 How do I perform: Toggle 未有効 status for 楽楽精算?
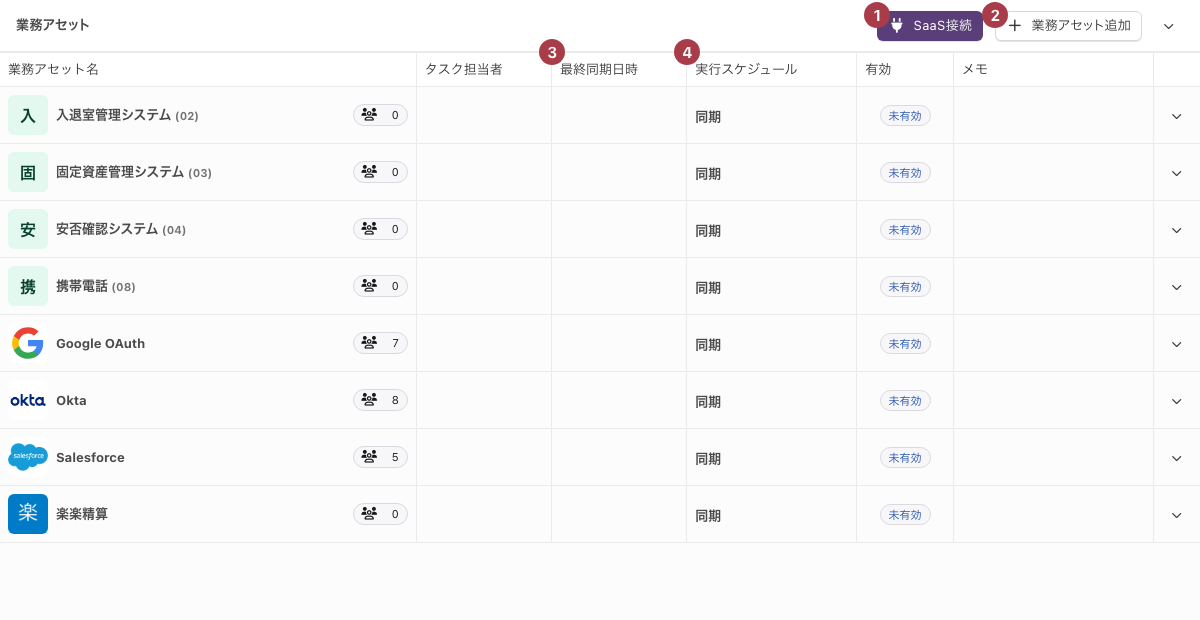[905, 515]
